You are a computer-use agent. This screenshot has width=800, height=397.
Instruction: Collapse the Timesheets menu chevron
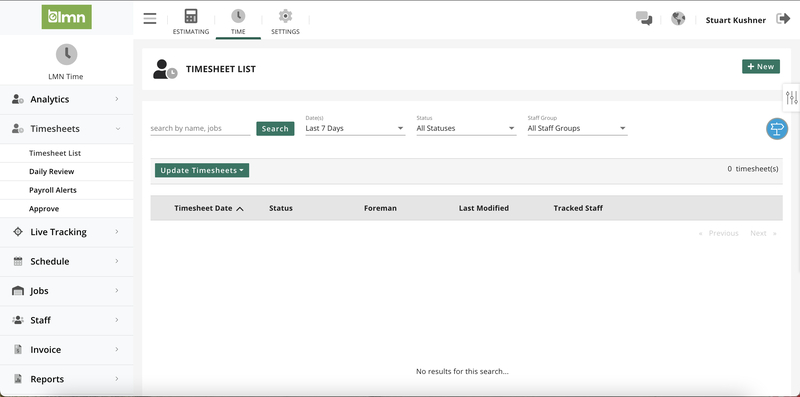[x=118, y=129]
